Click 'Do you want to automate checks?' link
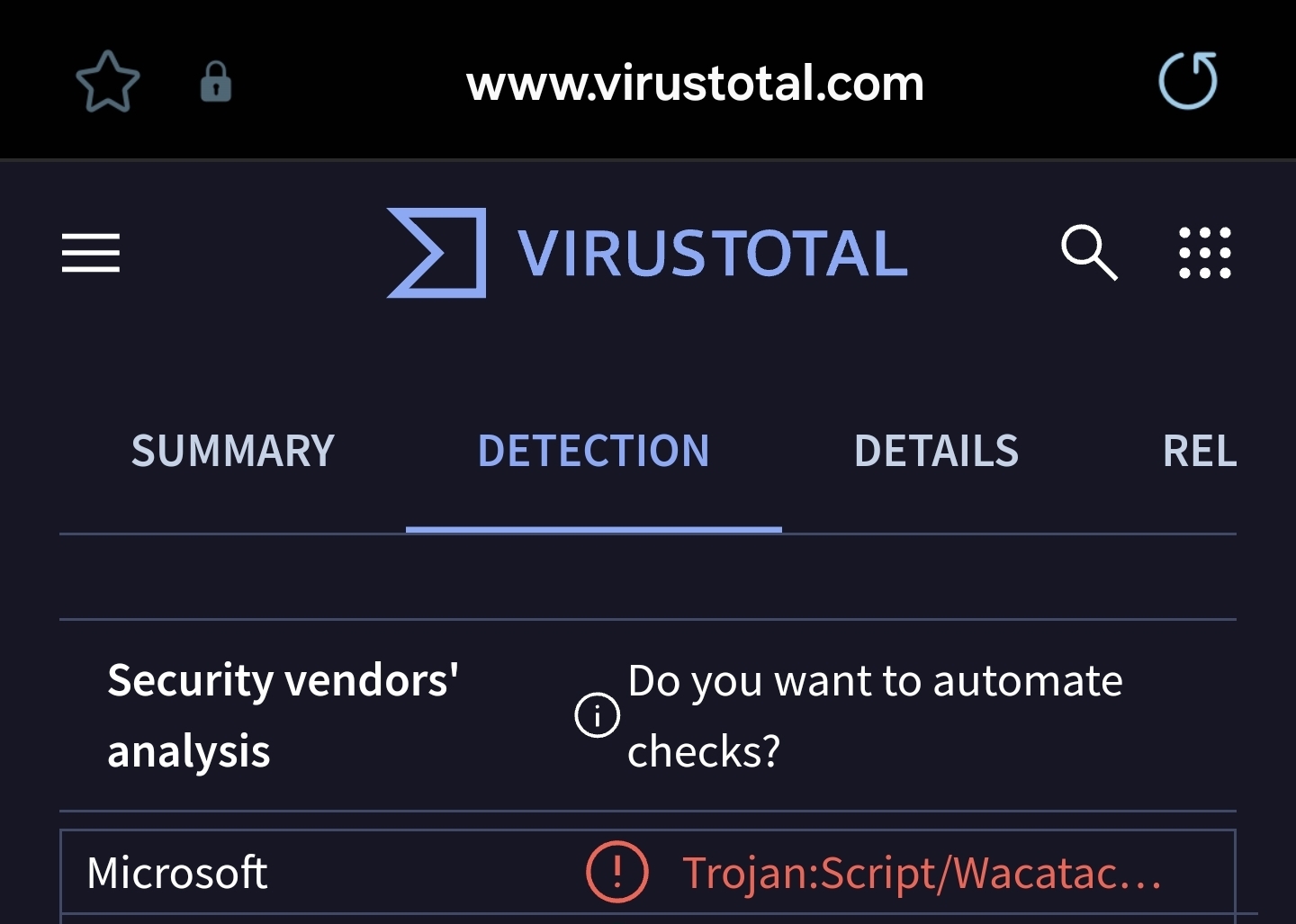The height and width of the screenshot is (924, 1296). point(875,715)
